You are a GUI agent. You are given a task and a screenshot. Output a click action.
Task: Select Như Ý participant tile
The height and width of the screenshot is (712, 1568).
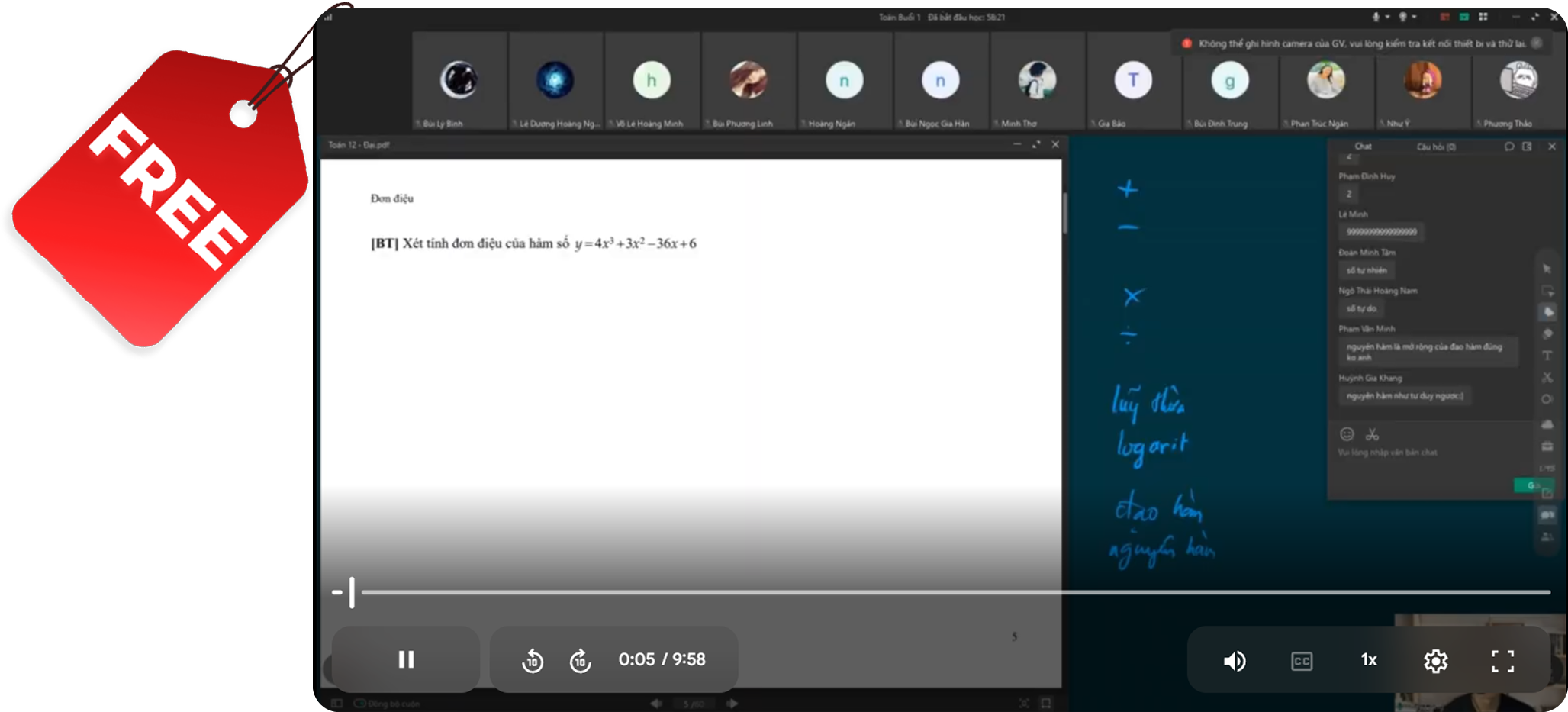point(1423,81)
